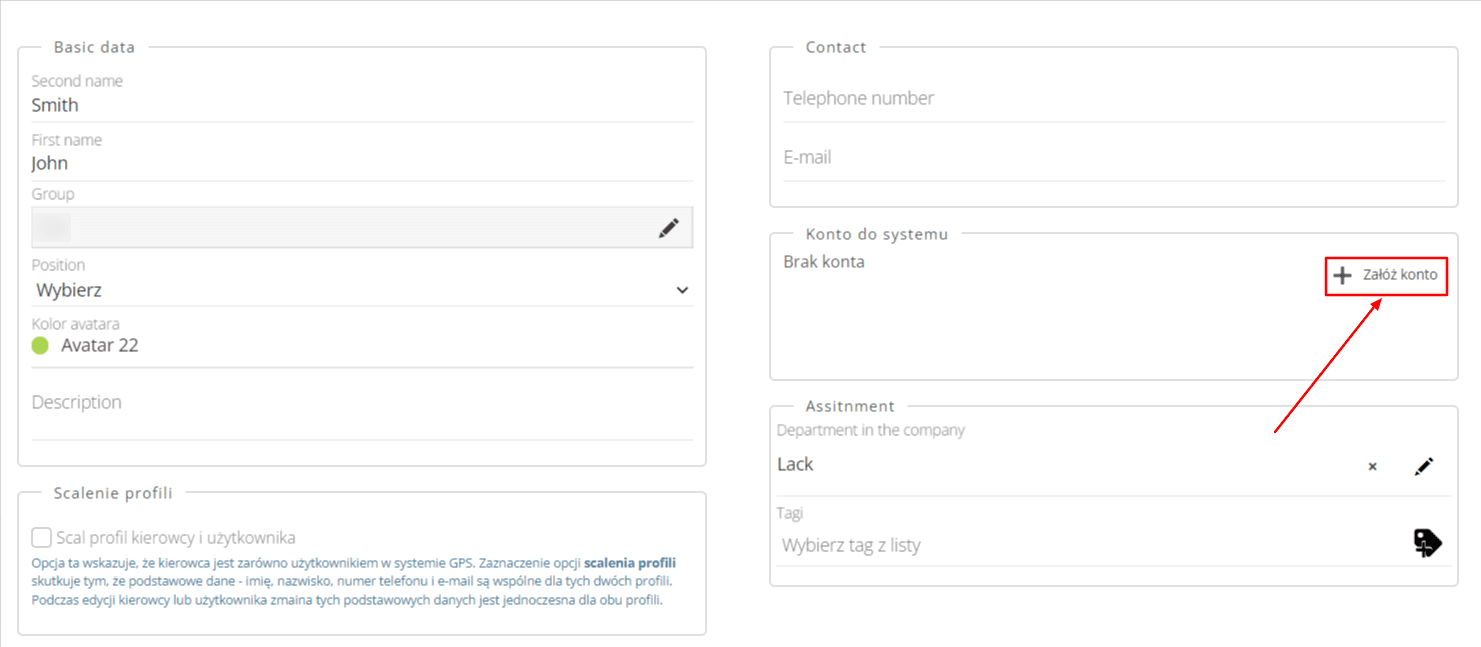Click the Contact section heading

click(x=836, y=47)
